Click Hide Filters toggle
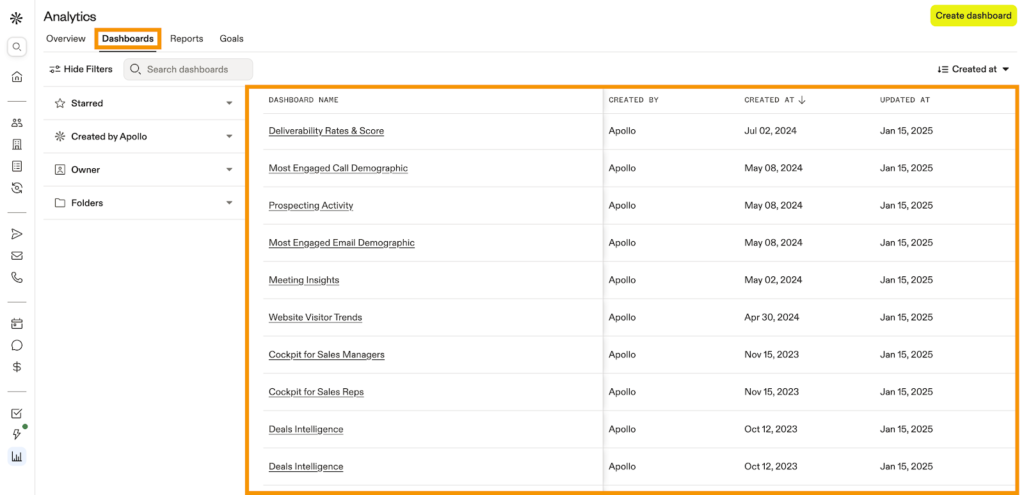The width and height of the screenshot is (1024, 495). 81,69
